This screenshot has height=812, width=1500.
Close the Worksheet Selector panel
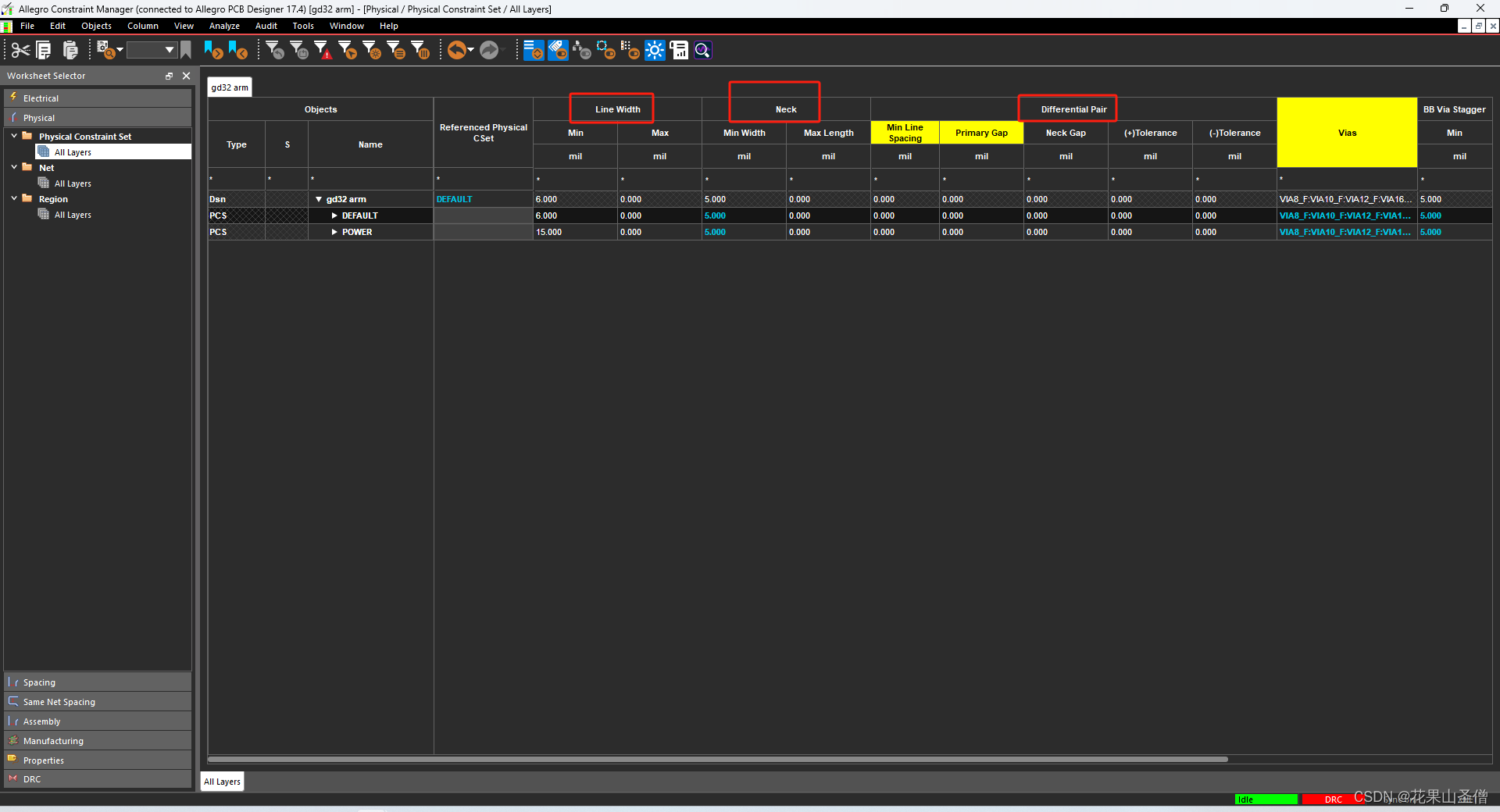(x=186, y=76)
